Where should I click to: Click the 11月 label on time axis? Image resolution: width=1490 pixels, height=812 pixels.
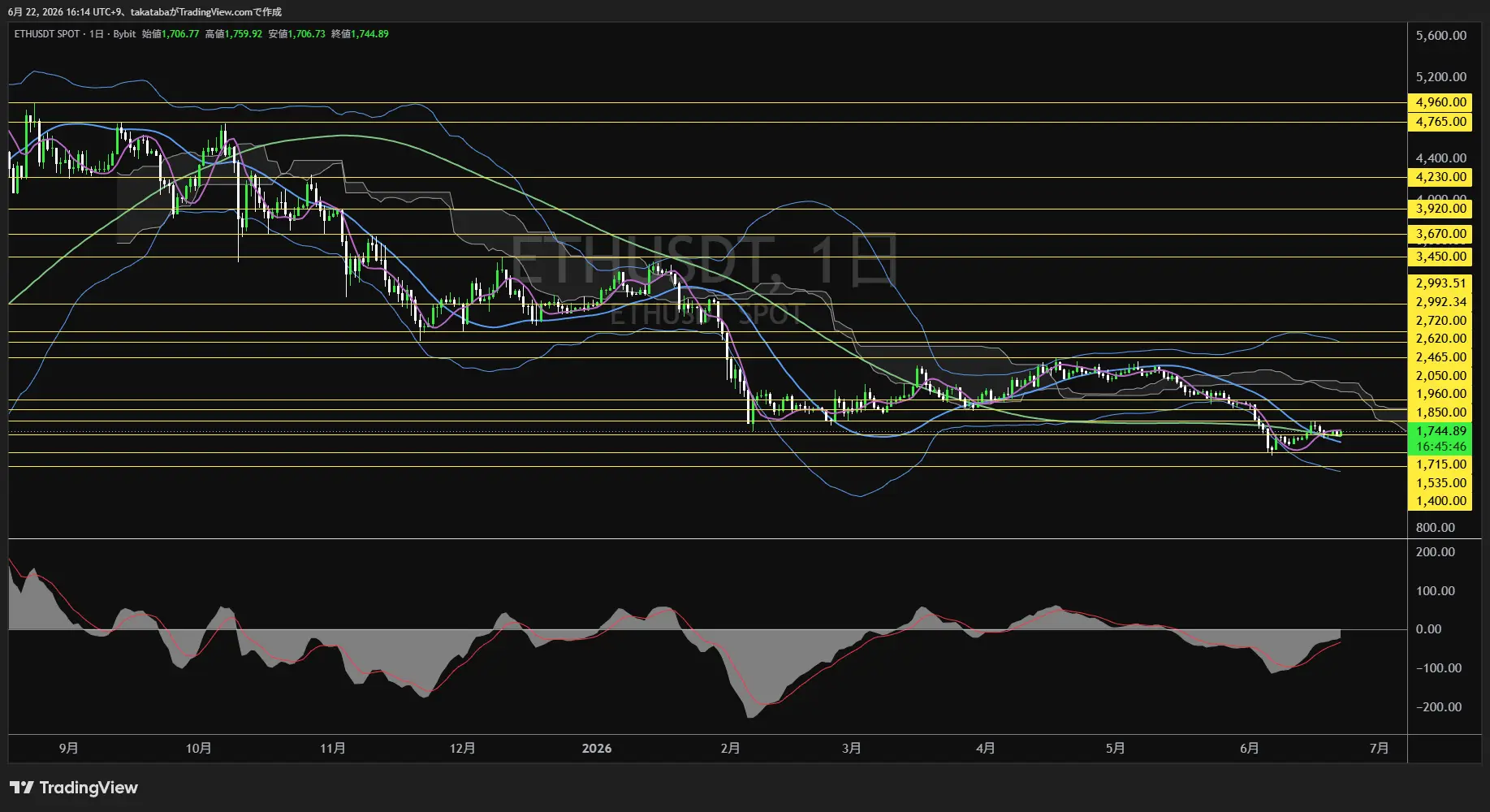(x=333, y=748)
